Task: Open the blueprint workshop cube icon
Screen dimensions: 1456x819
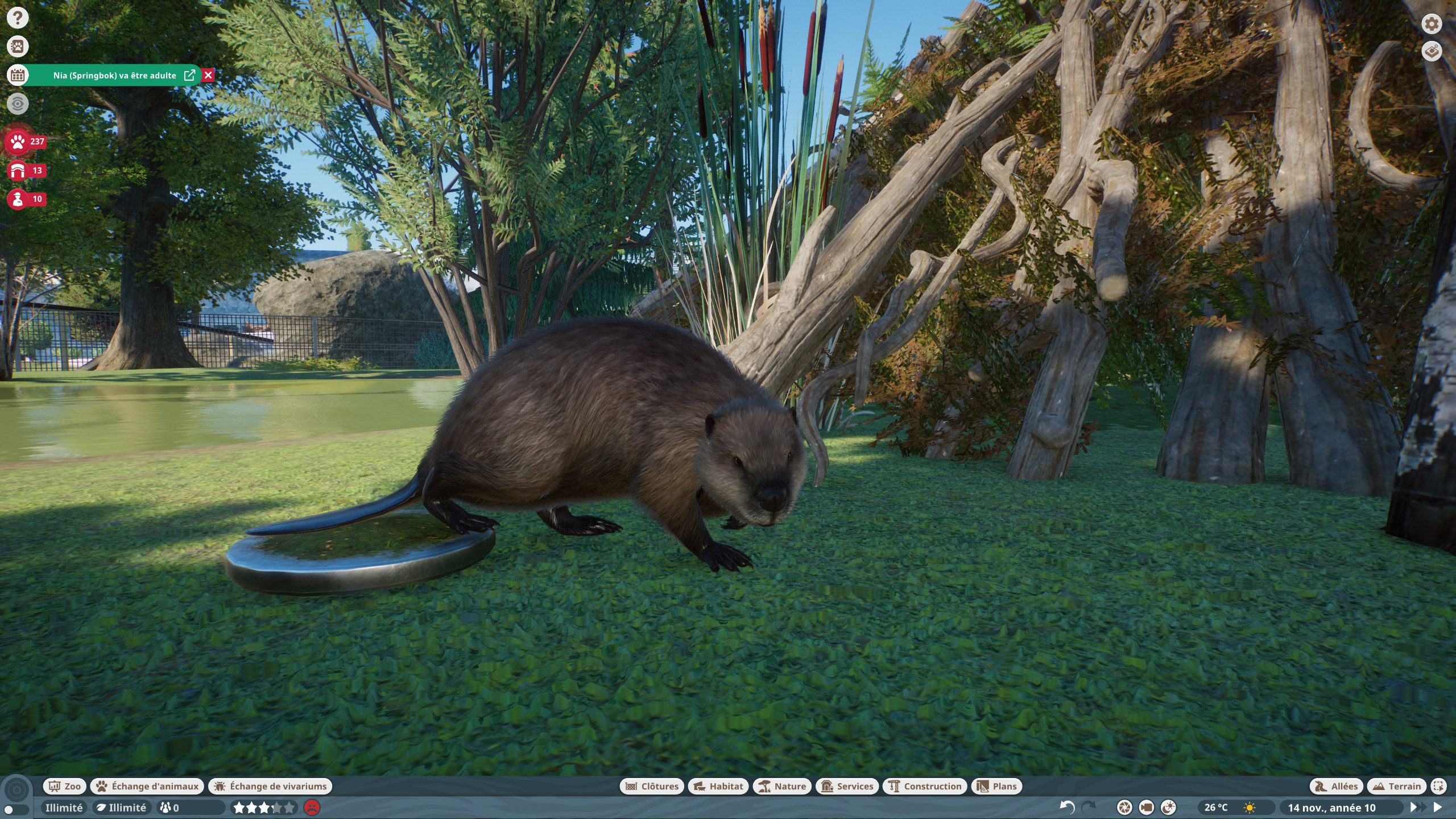Action: click(1432, 51)
